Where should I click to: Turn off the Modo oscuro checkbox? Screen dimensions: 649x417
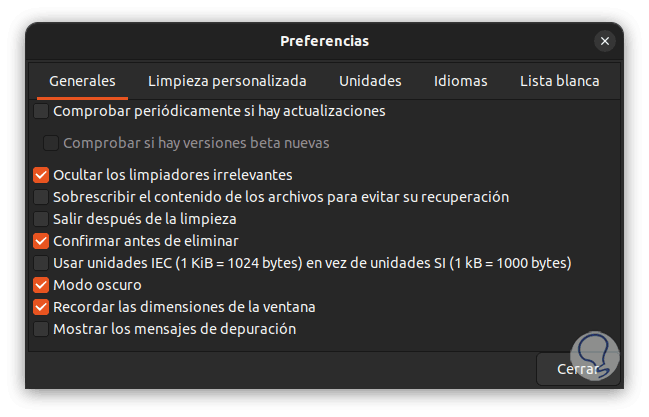coord(41,285)
